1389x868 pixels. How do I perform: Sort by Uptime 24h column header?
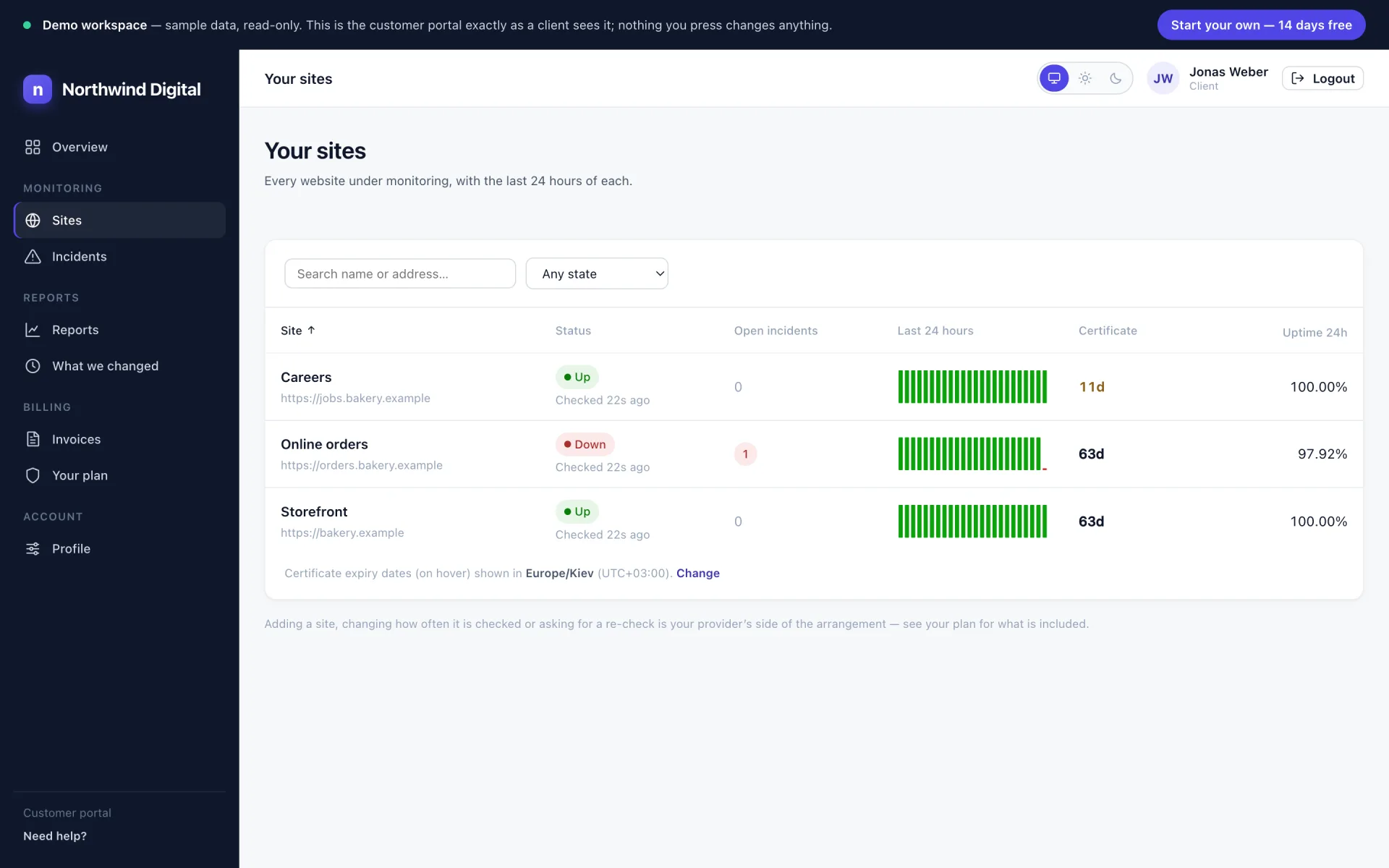click(x=1314, y=333)
